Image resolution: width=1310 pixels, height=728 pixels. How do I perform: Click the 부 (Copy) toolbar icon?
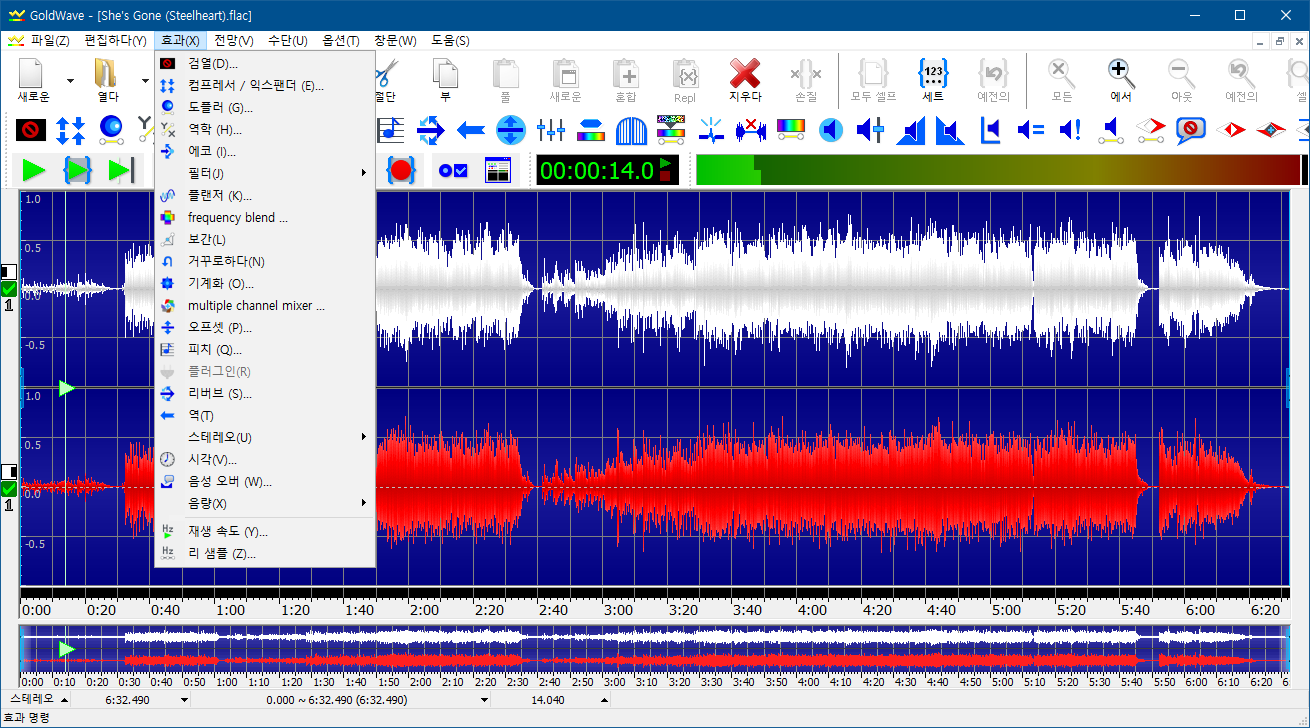446,80
